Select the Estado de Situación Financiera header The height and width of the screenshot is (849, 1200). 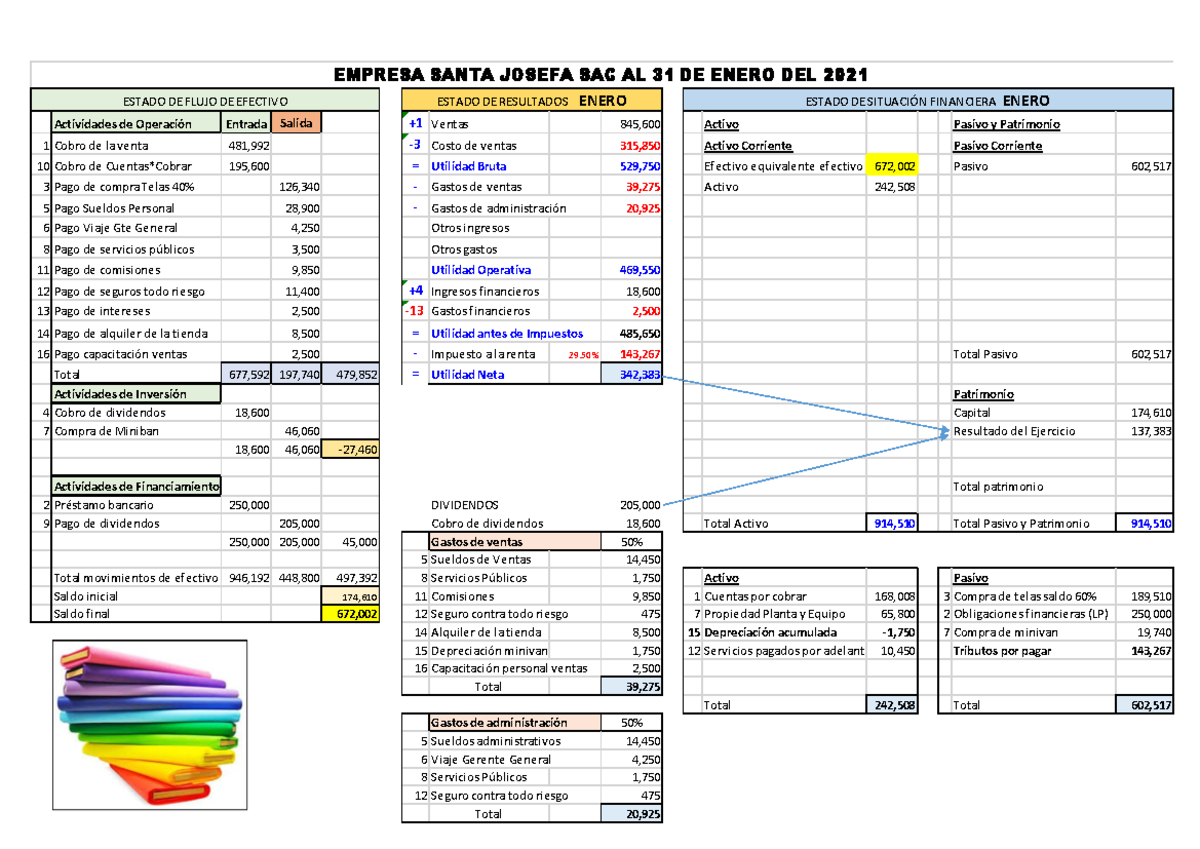pos(930,101)
